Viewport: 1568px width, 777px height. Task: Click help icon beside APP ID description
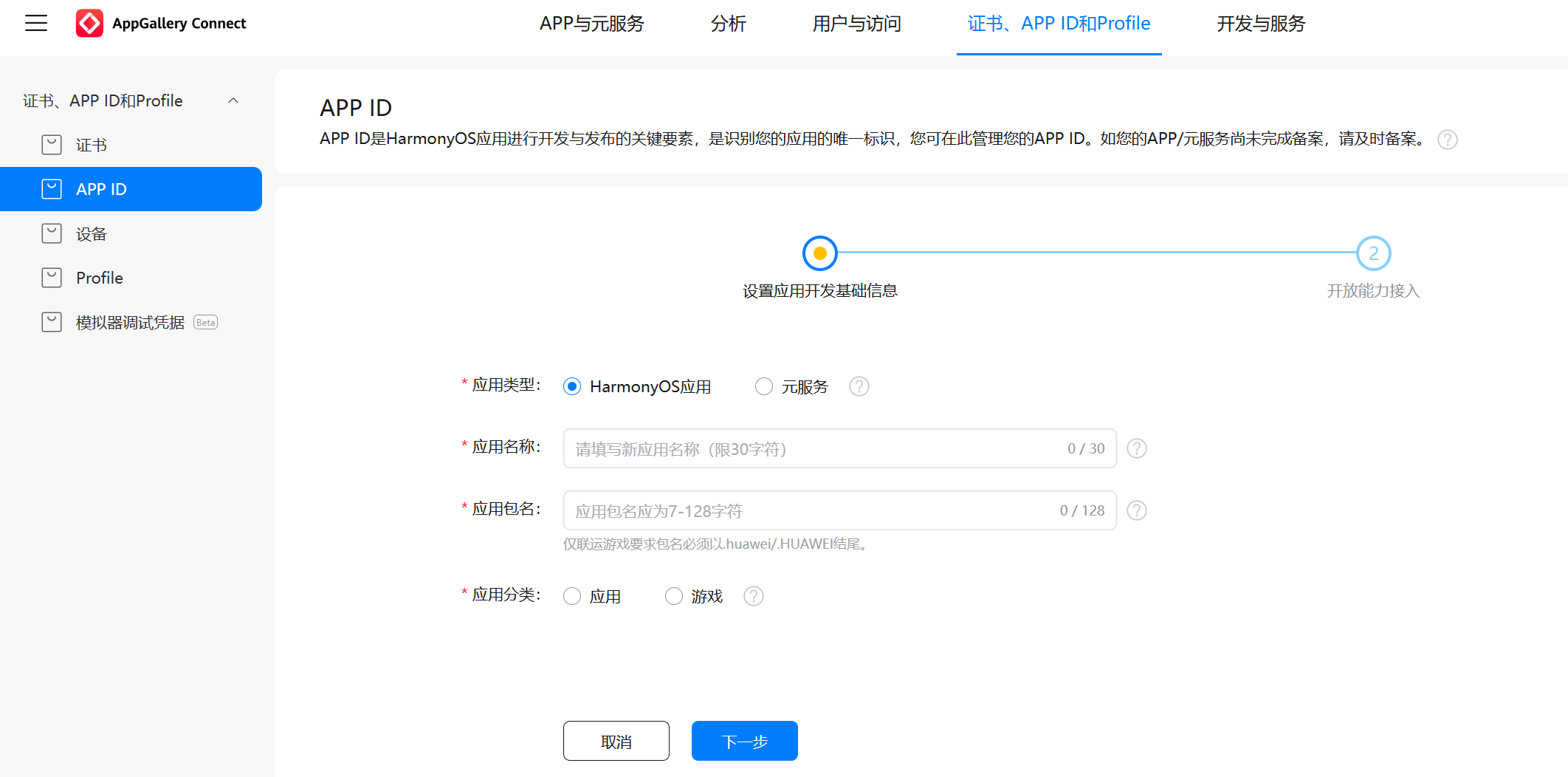1447,140
